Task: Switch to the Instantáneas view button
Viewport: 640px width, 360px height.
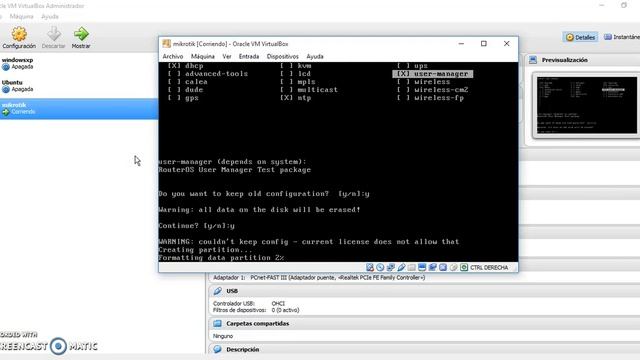Action: point(621,37)
